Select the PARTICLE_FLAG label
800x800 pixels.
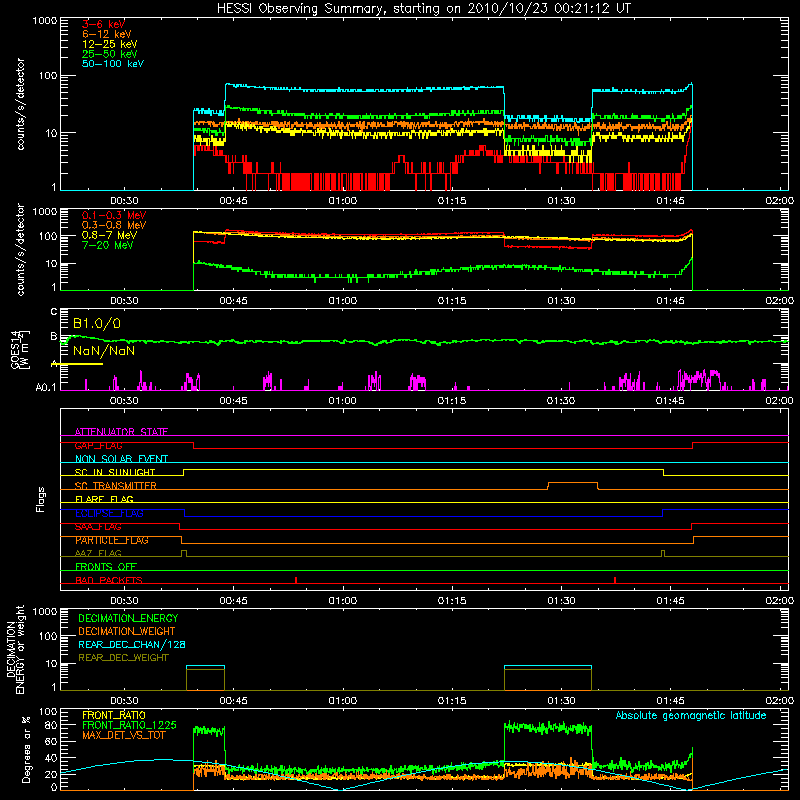point(112,540)
